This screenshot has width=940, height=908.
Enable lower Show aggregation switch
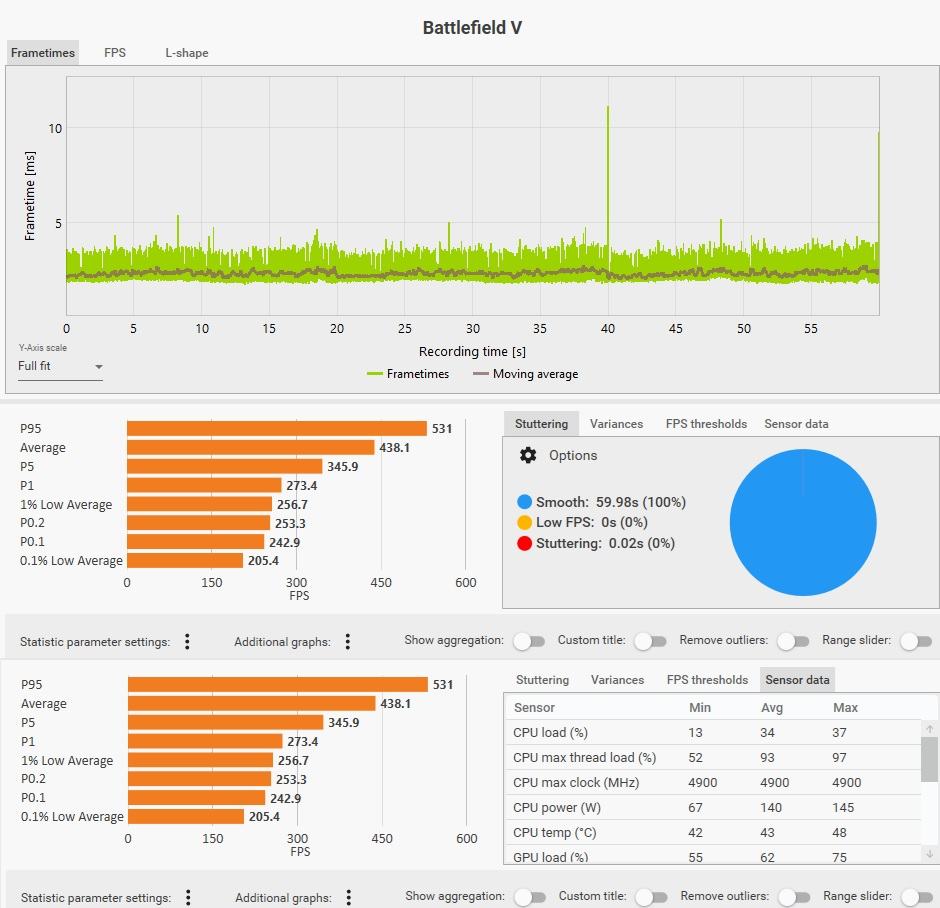pos(530,897)
